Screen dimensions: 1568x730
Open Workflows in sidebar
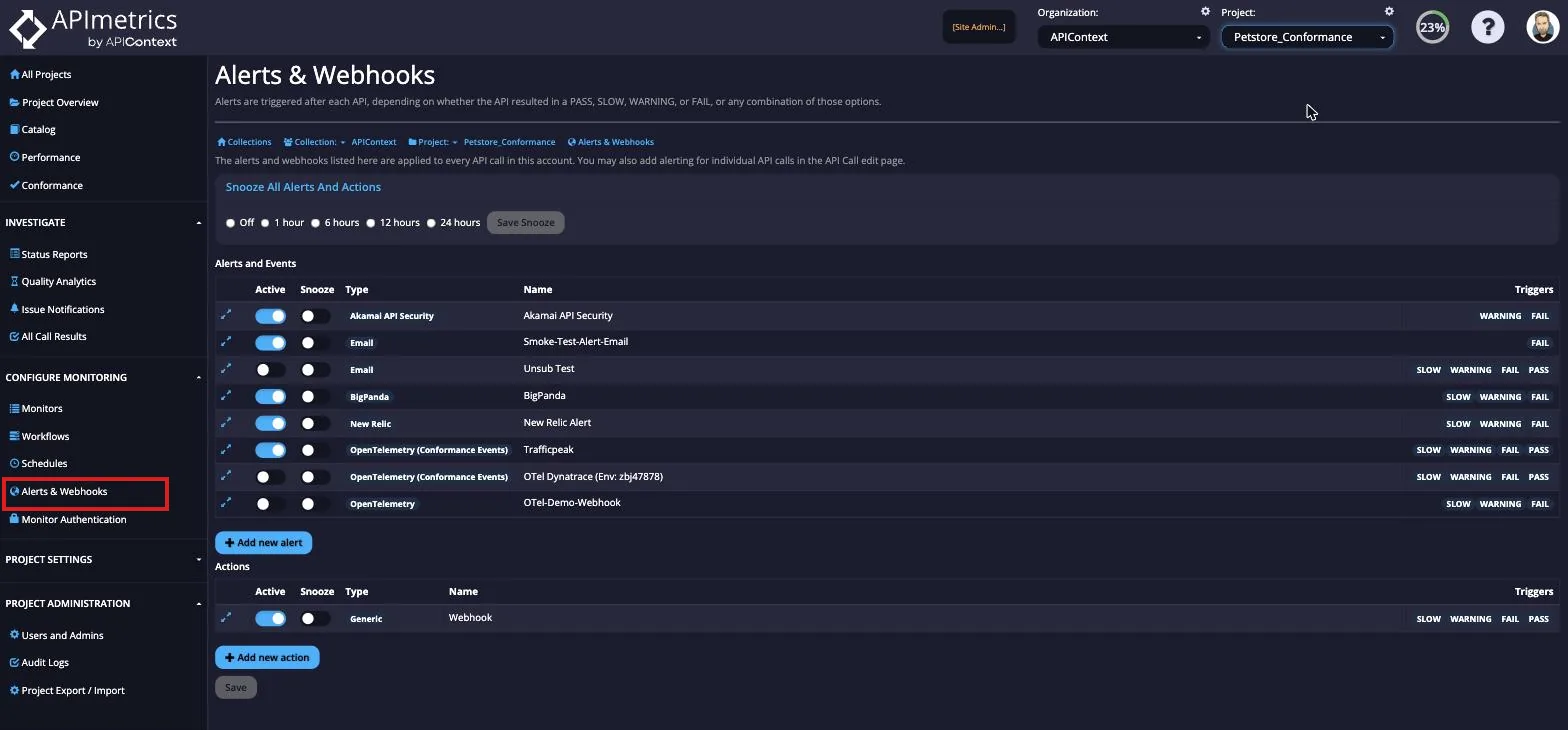39,436
